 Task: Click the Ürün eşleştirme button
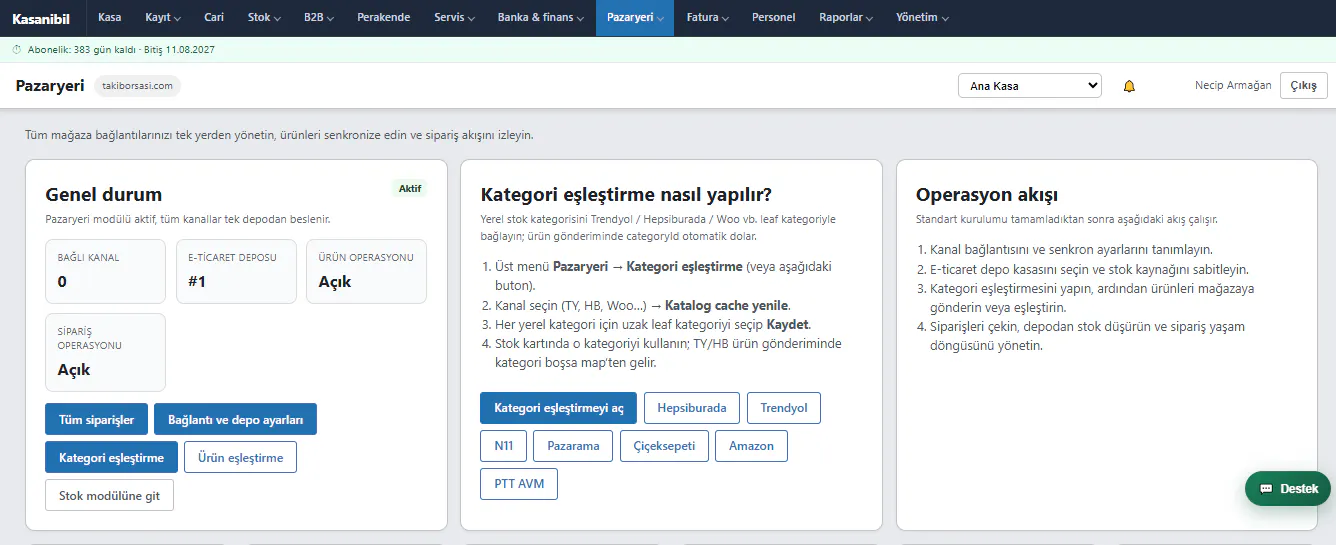pyautogui.click(x=240, y=457)
